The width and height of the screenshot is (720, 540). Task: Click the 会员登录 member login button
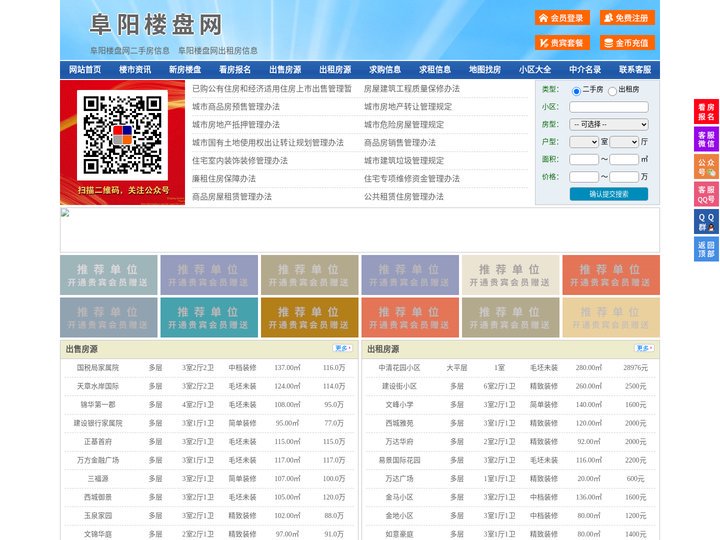[562, 18]
